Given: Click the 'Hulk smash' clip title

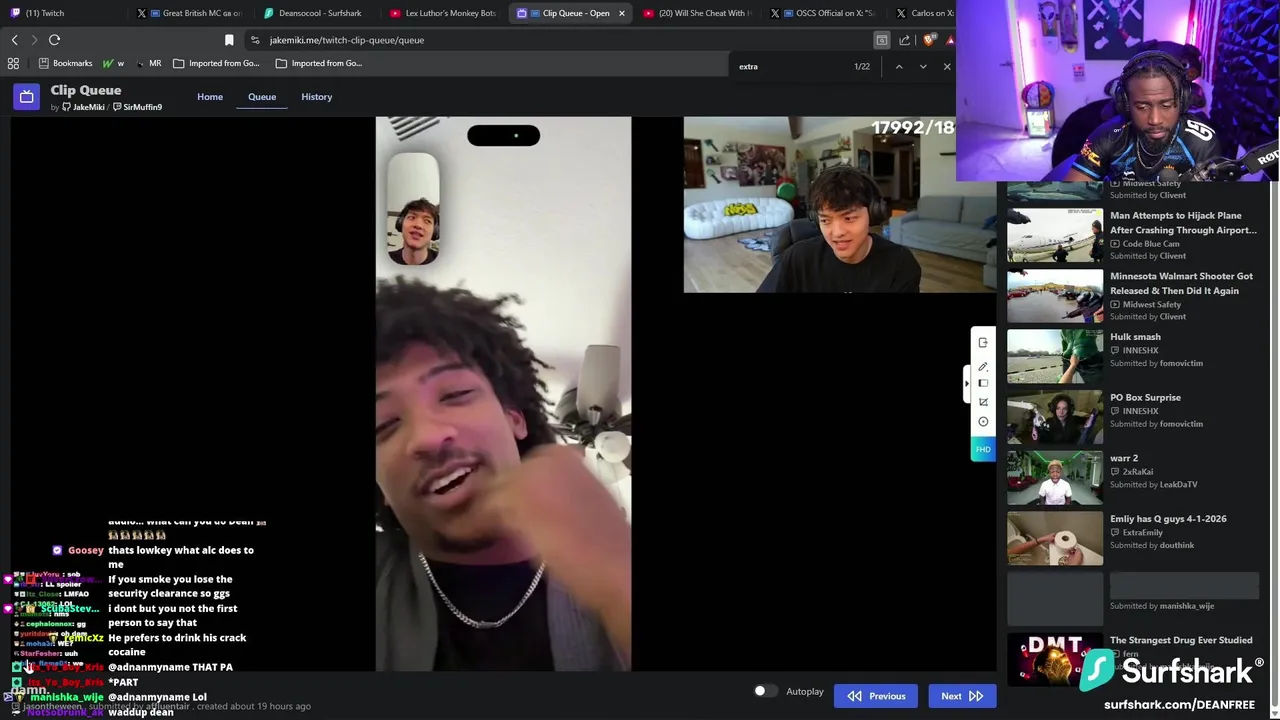Looking at the screenshot, I should (1135, 337).
